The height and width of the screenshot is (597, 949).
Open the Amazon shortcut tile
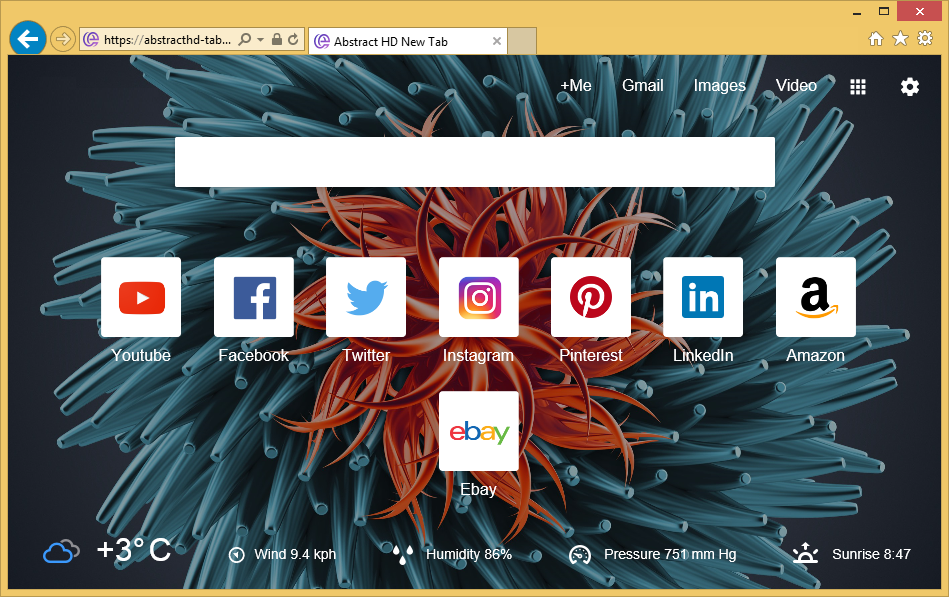(x=816, y=297)
